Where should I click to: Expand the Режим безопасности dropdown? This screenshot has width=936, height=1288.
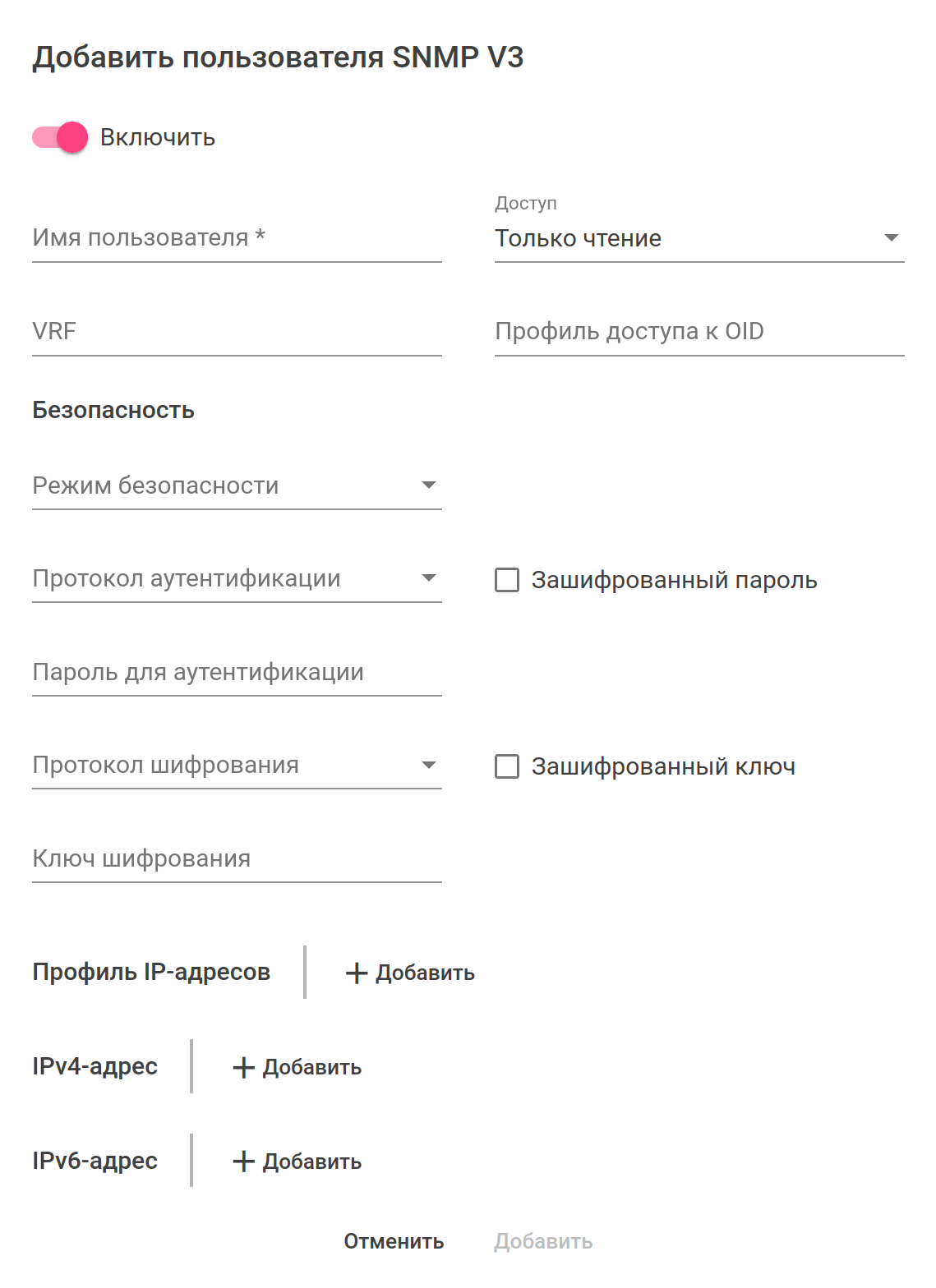[237, 485]
